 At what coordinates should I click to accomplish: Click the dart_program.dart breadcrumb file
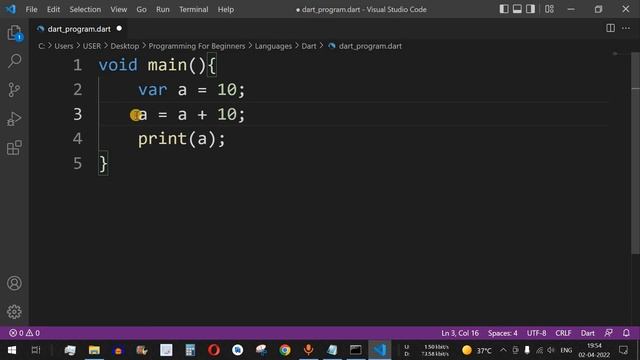(370, 46)
